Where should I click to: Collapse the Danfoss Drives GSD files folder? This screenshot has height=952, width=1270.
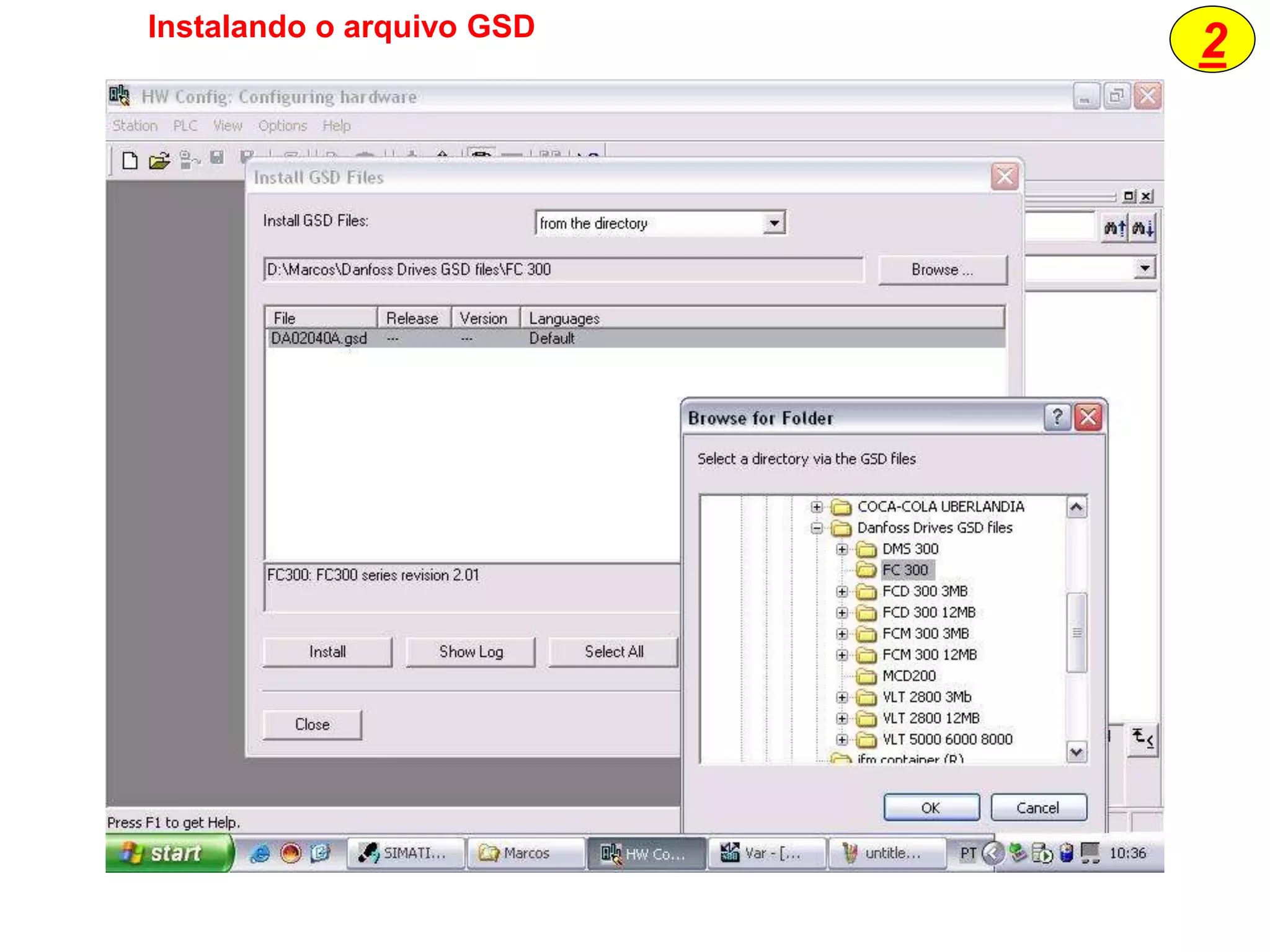point(817,528)
